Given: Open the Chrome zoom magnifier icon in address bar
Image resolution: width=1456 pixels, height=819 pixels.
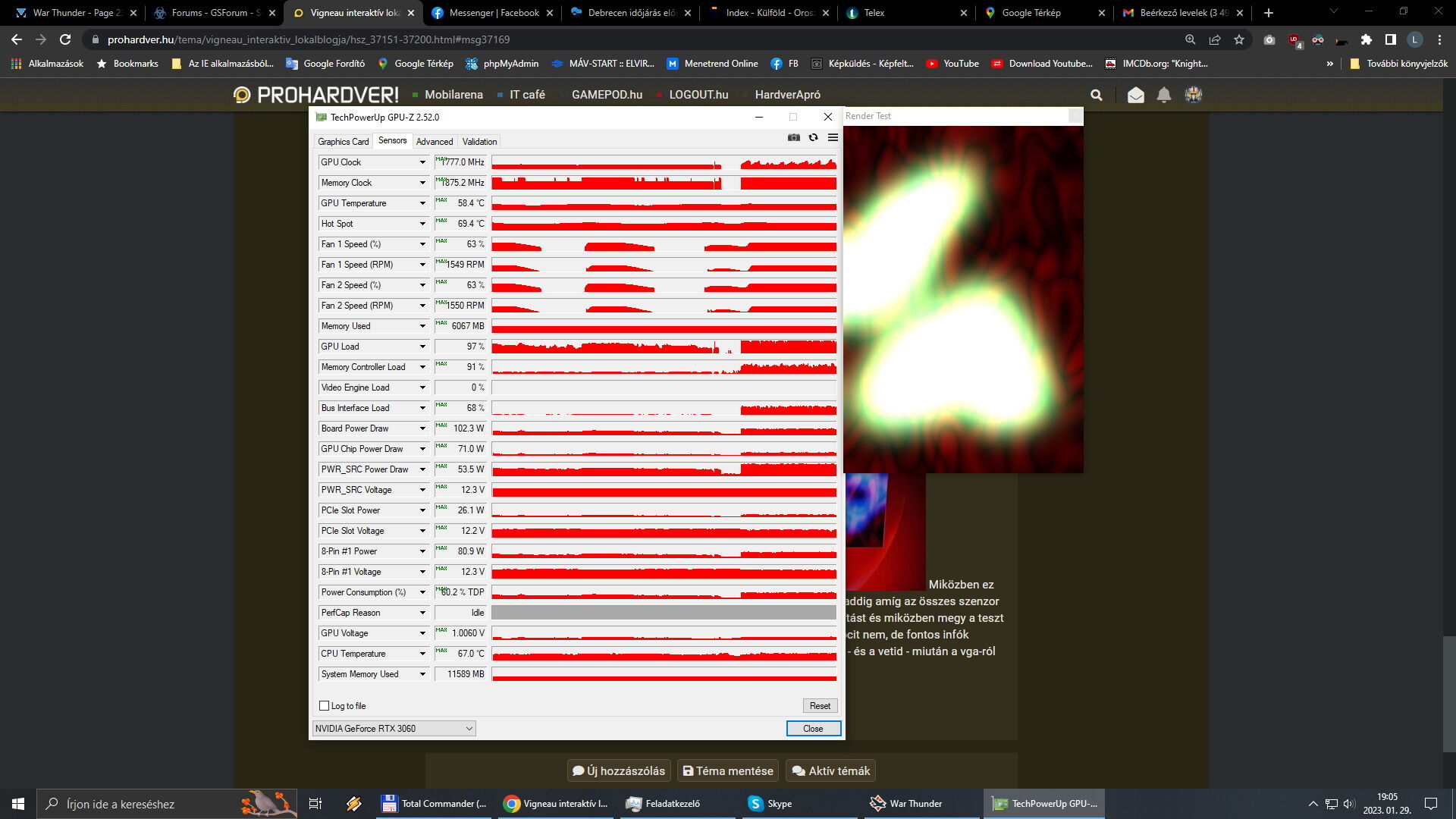Looking at the screenshot, I should pos(1191,39).
